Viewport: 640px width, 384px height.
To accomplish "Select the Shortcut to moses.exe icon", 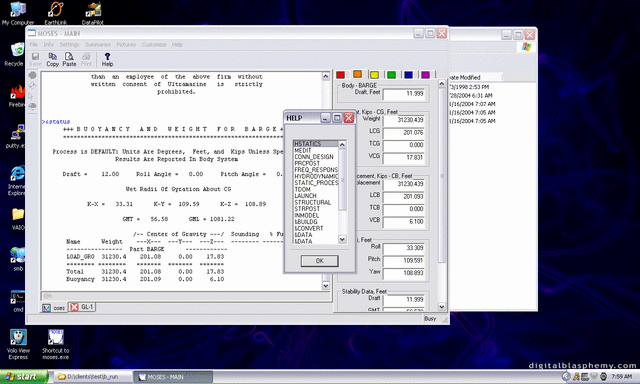I will click(x=56, y=345).
